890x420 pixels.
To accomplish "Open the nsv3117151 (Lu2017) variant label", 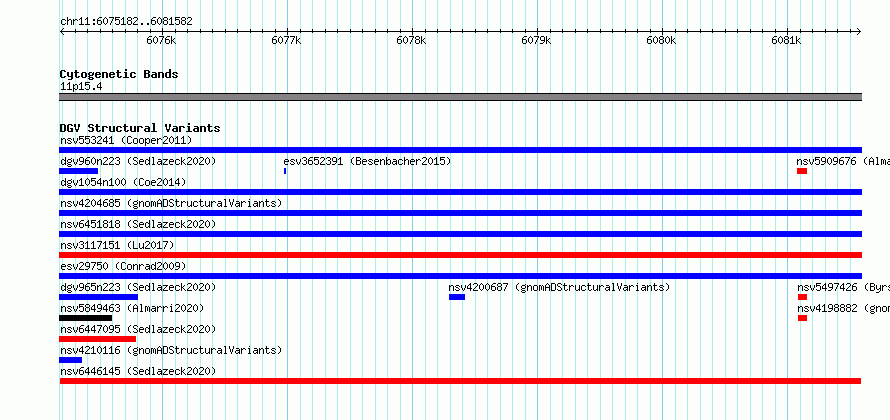I will (117, 245).
